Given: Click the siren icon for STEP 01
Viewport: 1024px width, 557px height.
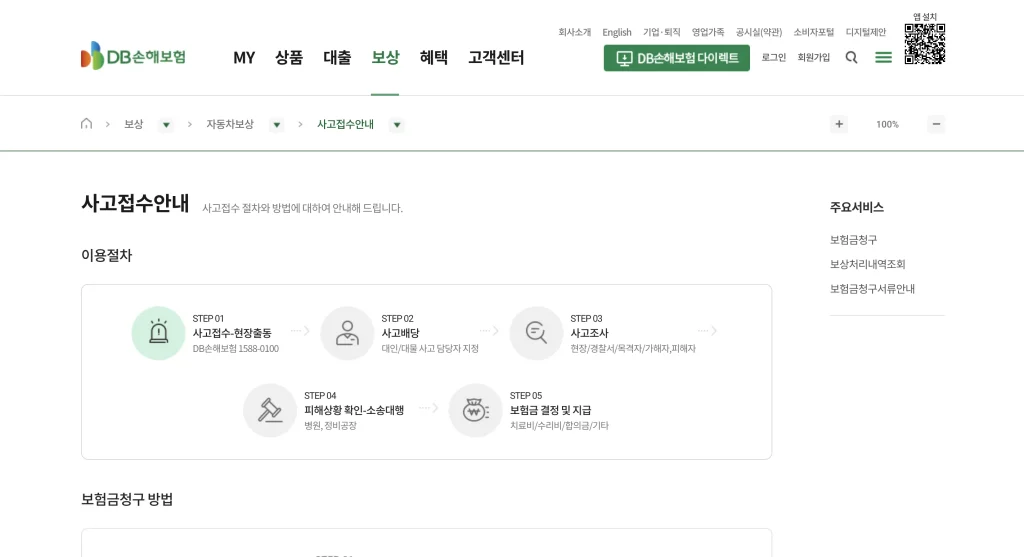Looking at the screenshot, I should pos(158,333).
